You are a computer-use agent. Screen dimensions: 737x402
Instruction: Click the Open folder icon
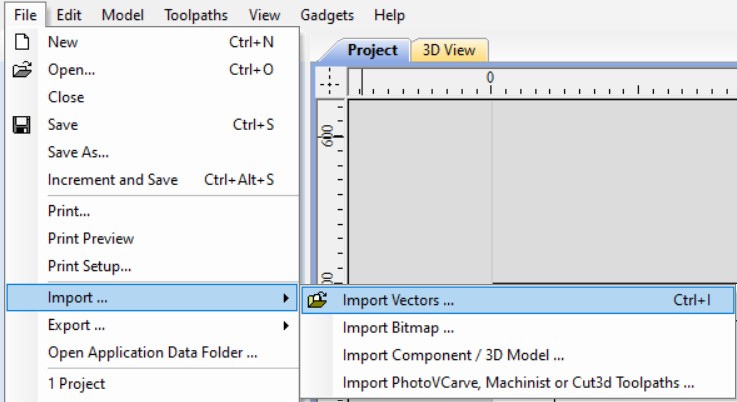[x=21, y=70]
